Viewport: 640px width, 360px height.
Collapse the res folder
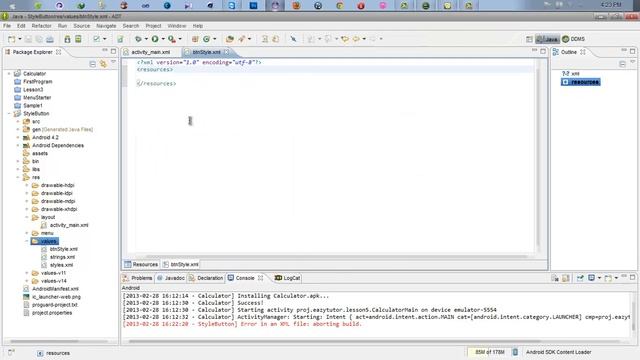click(18, 178)
